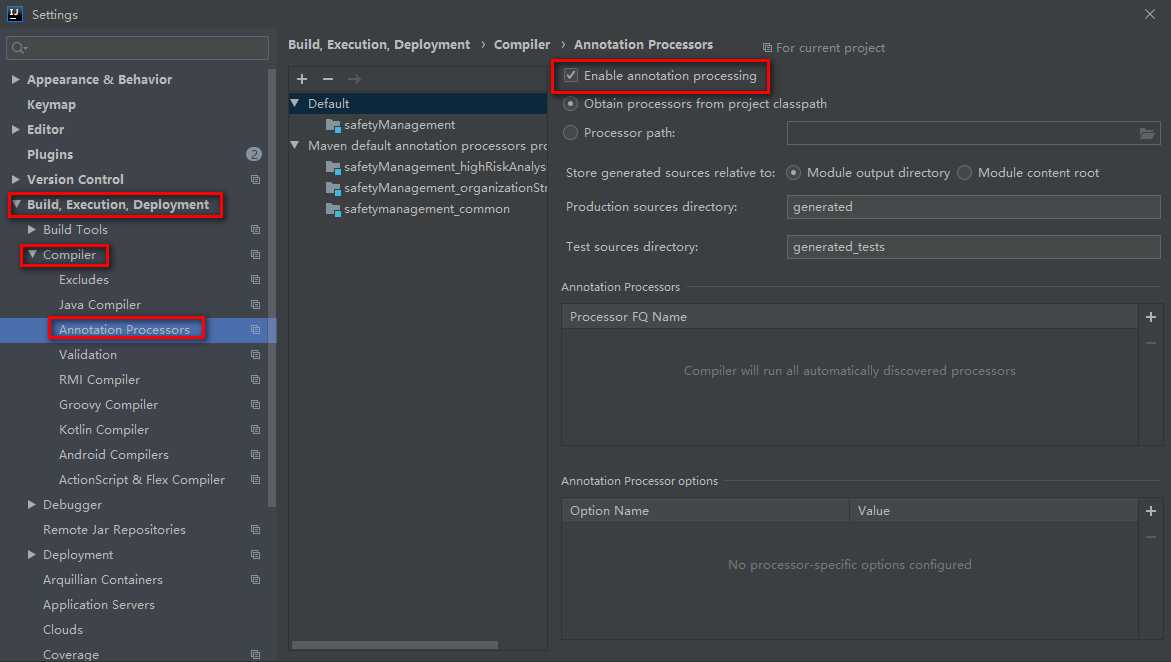
Task: Focus the settings search field
Action: [x=137, y=48]
